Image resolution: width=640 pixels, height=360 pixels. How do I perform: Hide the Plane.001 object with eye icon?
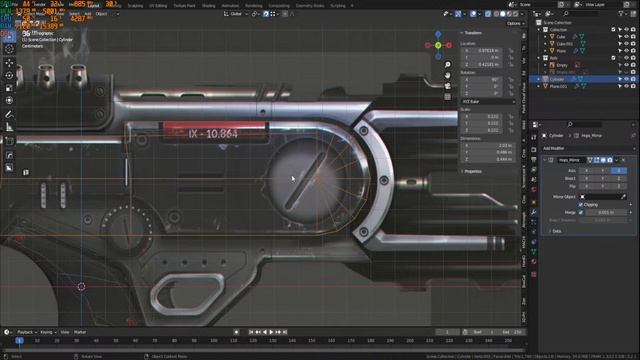pos(626,86)
